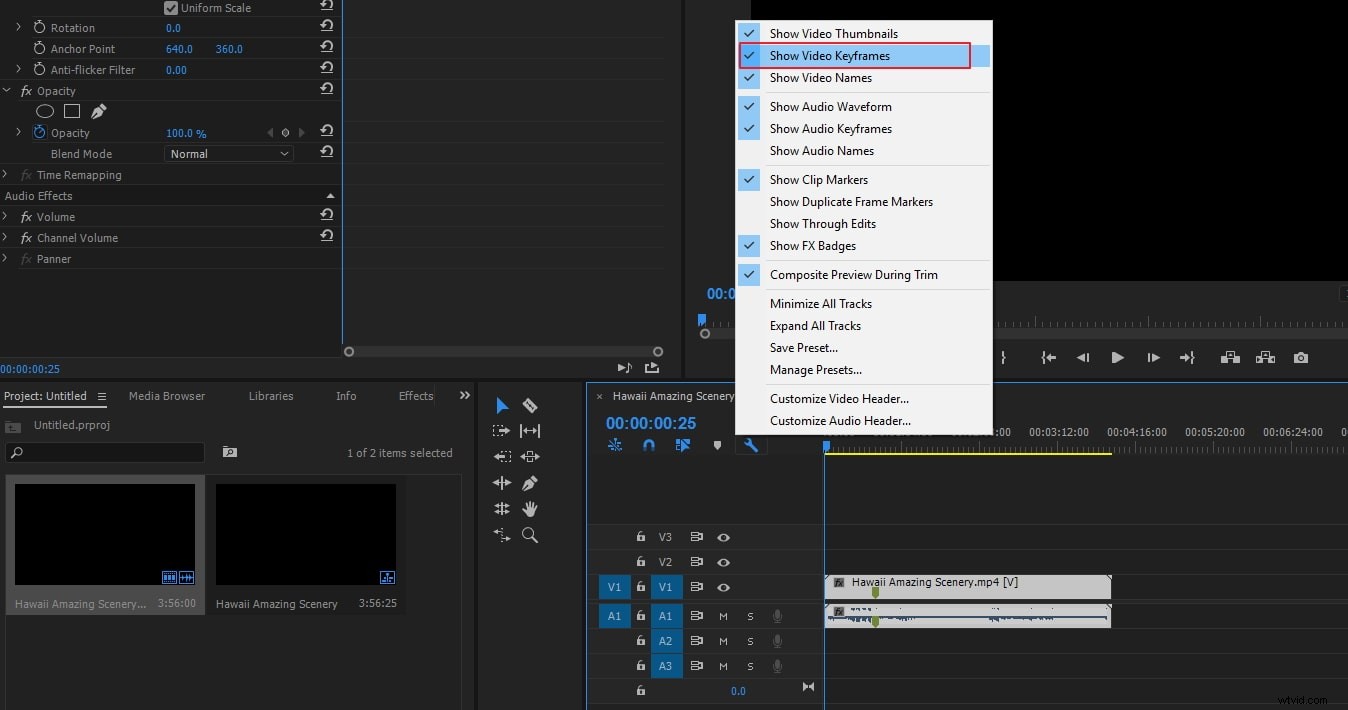Image resolution: width=1348 pixels, height=710 pixels.
Task: Click the Opacity percentage value
Action: click(x=186, y=132)
